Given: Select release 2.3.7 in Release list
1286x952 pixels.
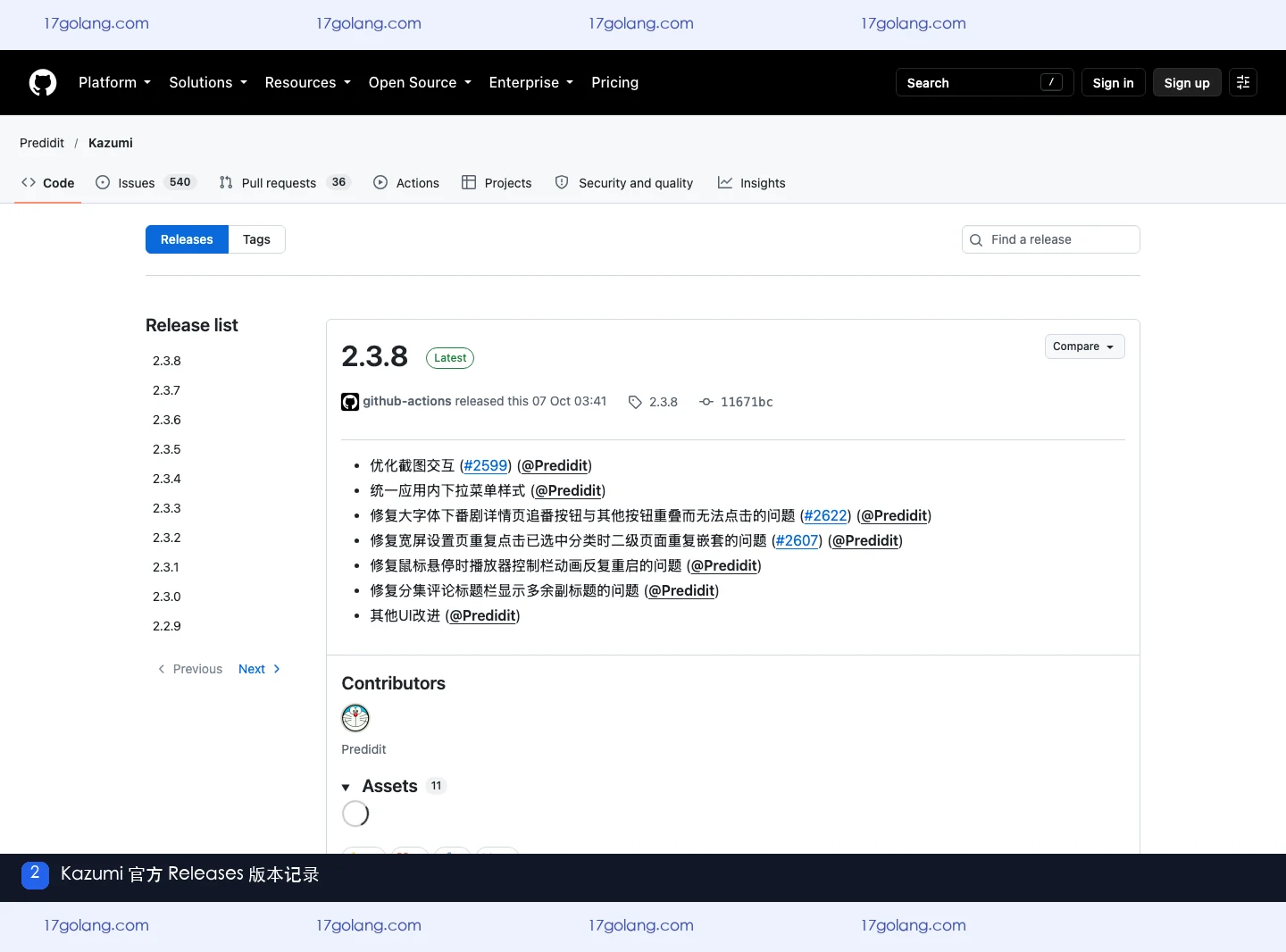Looking at the screenshot, I should point(167,390).
